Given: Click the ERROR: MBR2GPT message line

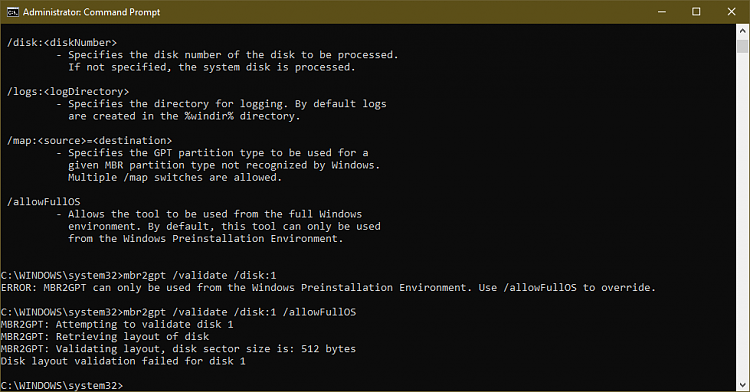Looking at the screenshot, I should tap(328, 288).
